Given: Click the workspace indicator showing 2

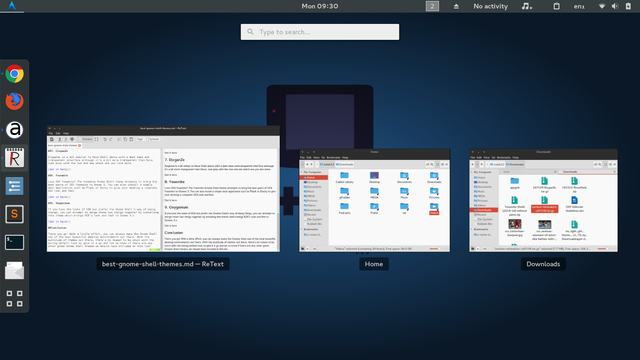Looking at the screenshot, I should point(432,6).
